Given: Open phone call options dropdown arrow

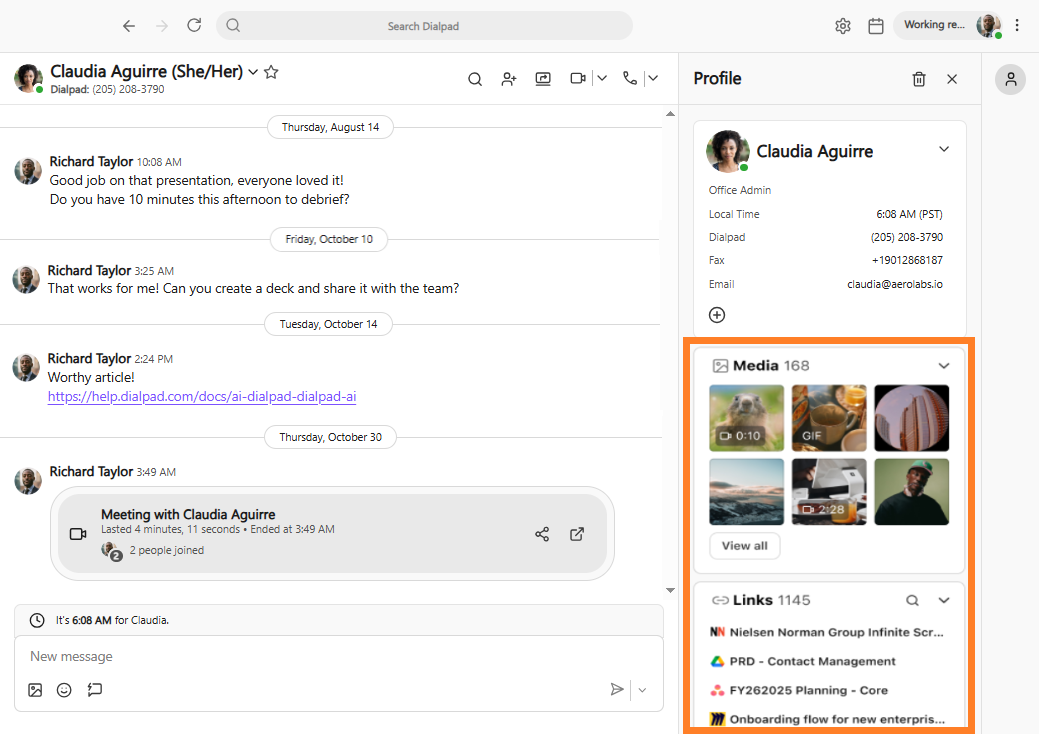Looking at the screenshot, I should (x=653, y=78).
